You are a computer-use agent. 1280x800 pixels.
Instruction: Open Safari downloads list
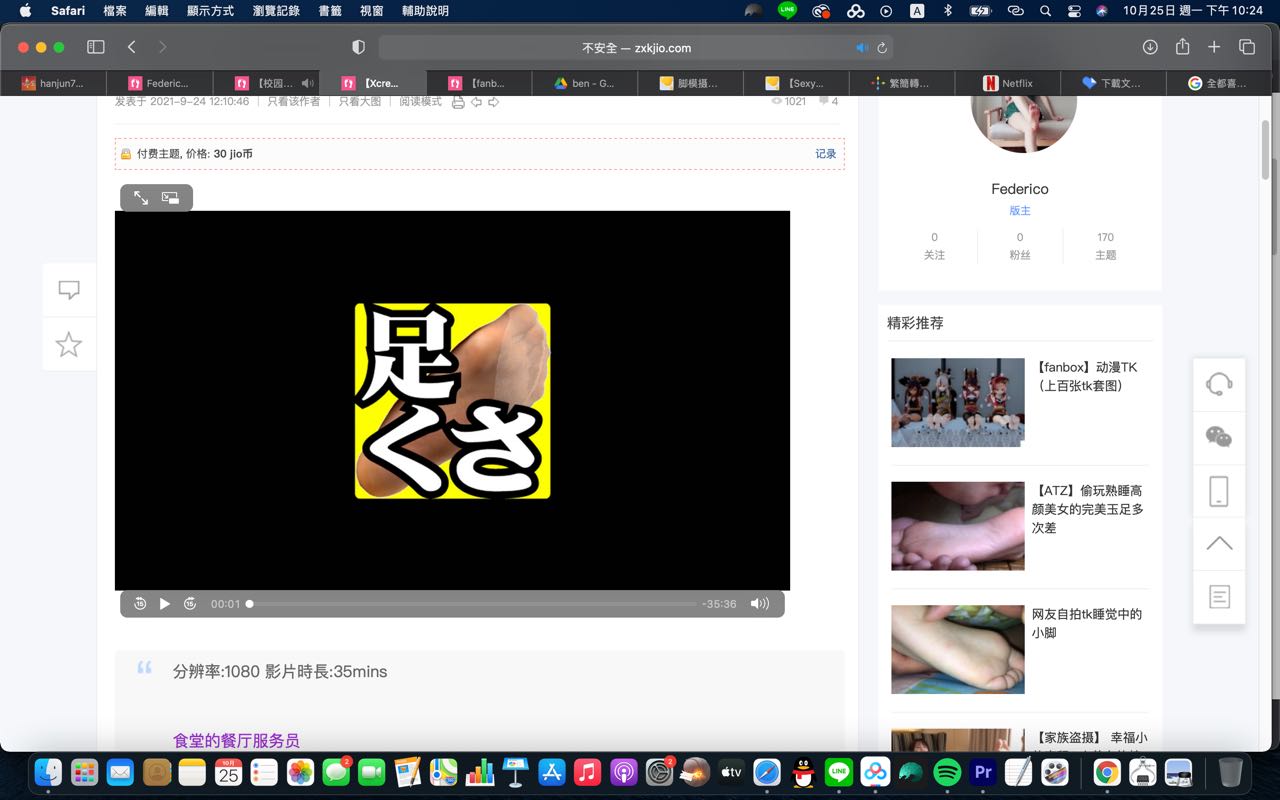click(1150, 47)
